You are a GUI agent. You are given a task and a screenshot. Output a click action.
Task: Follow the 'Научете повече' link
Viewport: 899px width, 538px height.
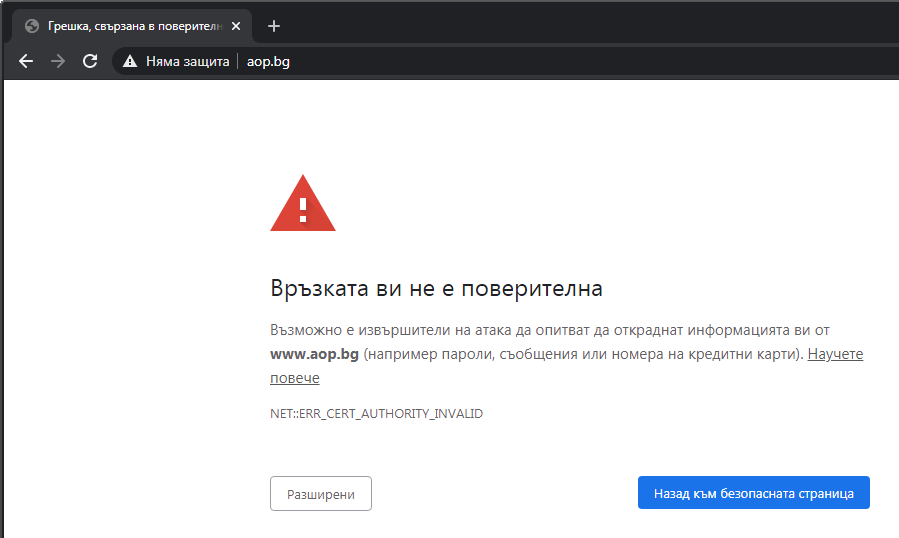(x=835, y=354)
